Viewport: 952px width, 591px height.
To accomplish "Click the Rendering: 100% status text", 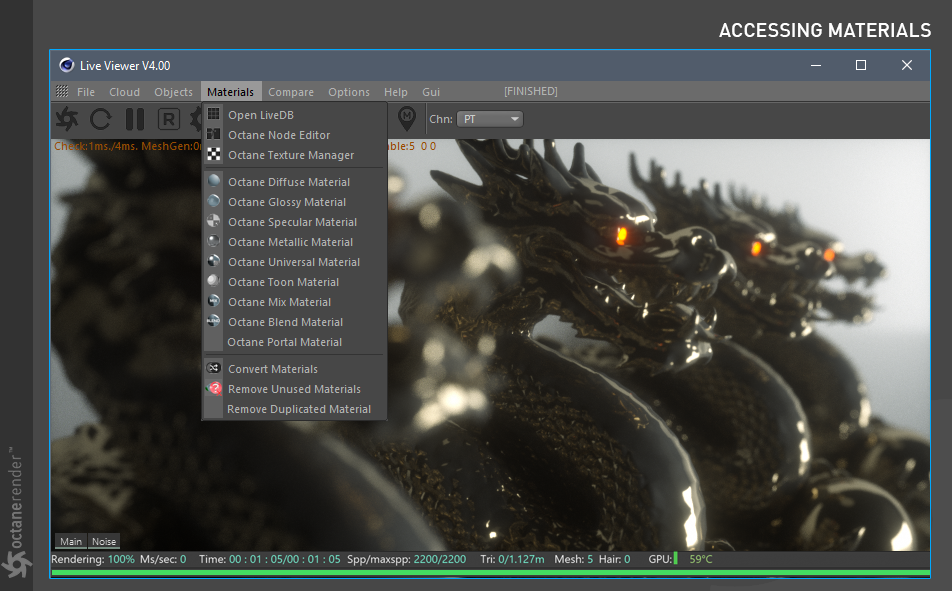I will click(93, 559).
